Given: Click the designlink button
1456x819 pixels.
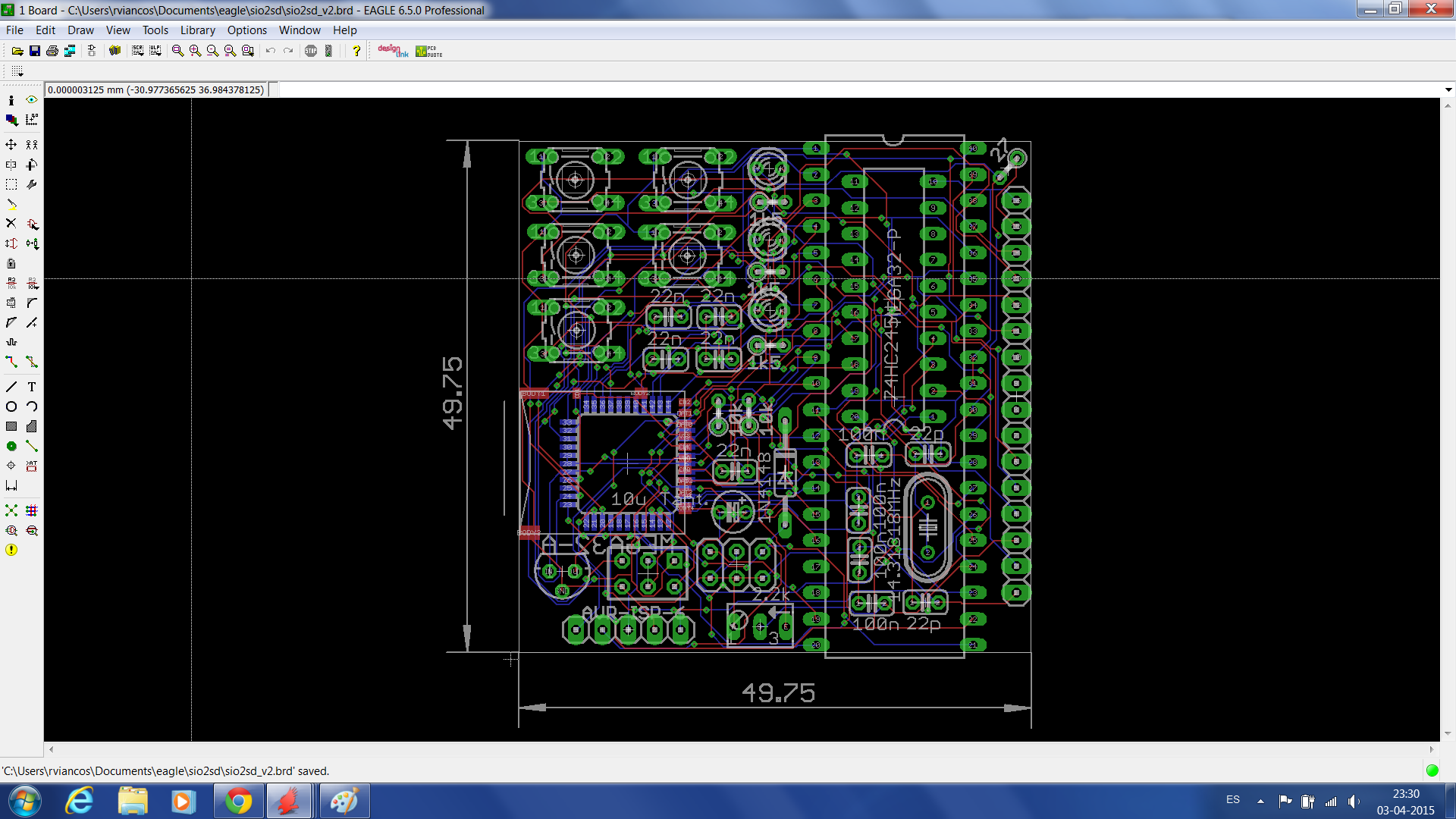Looking at the screenshot, I should click(x=392, y=51).
